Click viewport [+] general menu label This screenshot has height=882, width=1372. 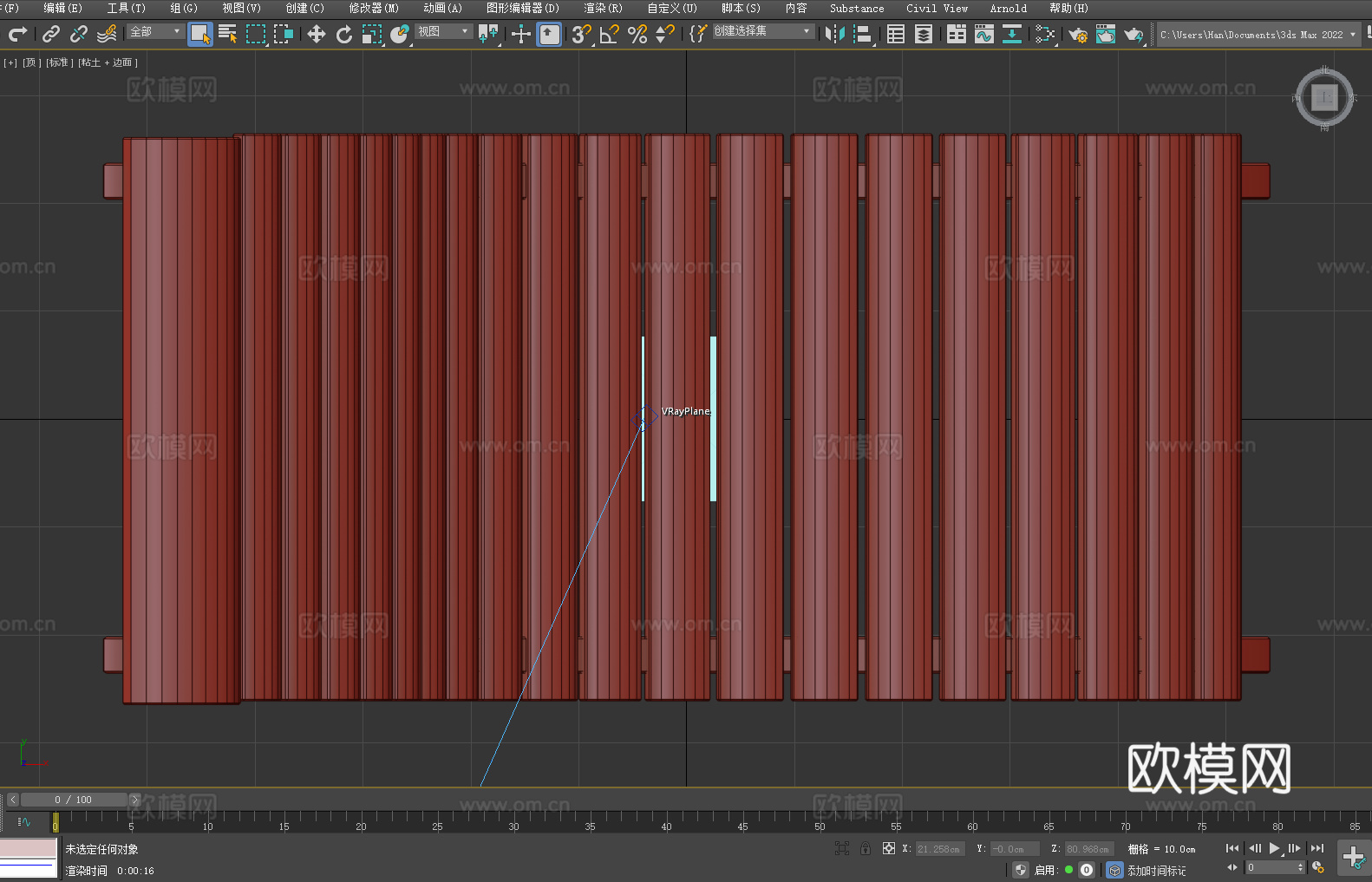click(x=10, y=62)
